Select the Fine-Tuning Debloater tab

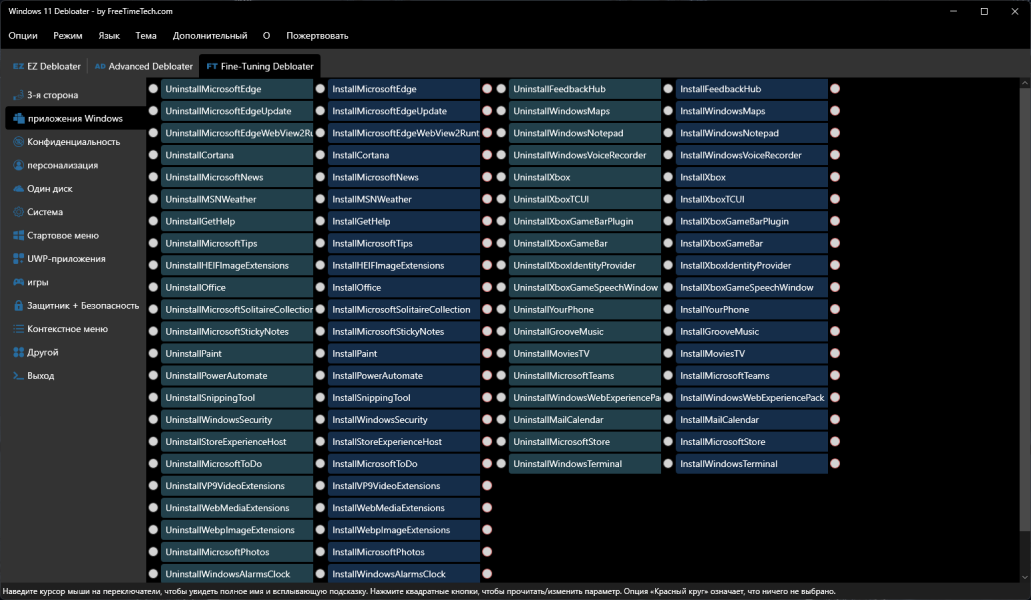[260, 66]
